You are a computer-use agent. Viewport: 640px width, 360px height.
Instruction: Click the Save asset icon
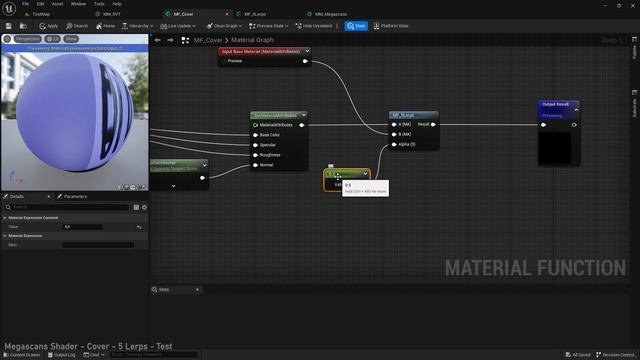point(9,26)
